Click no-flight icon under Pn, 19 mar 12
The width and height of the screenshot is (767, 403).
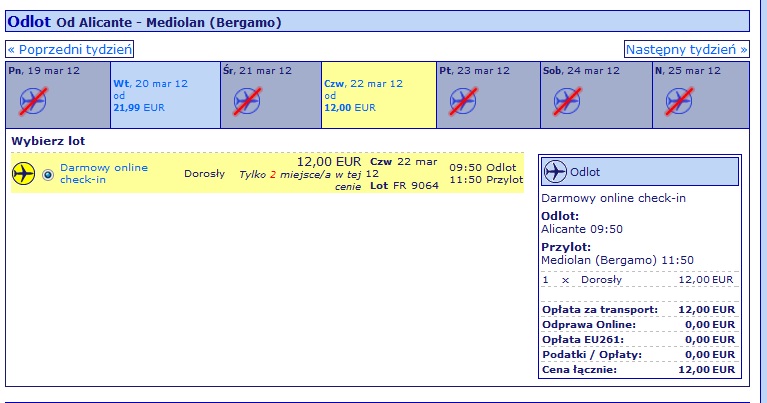pyautogui.click(x=33, y=101)
